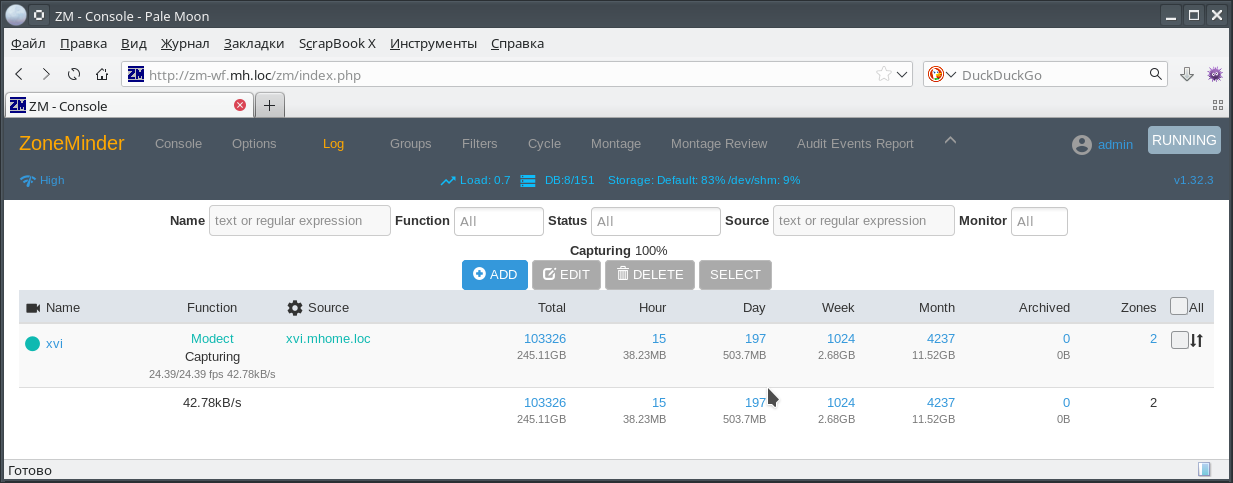The image size is (1233, 483).
Task: Go forward with the browser forward arrow
Action: 46,74
